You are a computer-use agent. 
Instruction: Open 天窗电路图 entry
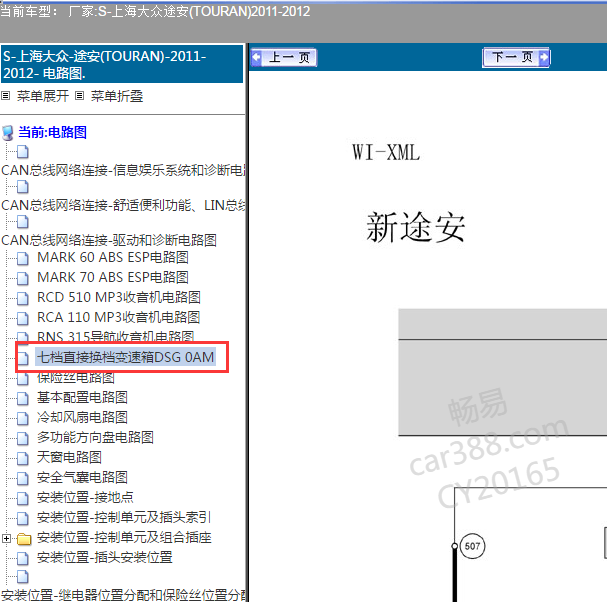tap(69, 457)
